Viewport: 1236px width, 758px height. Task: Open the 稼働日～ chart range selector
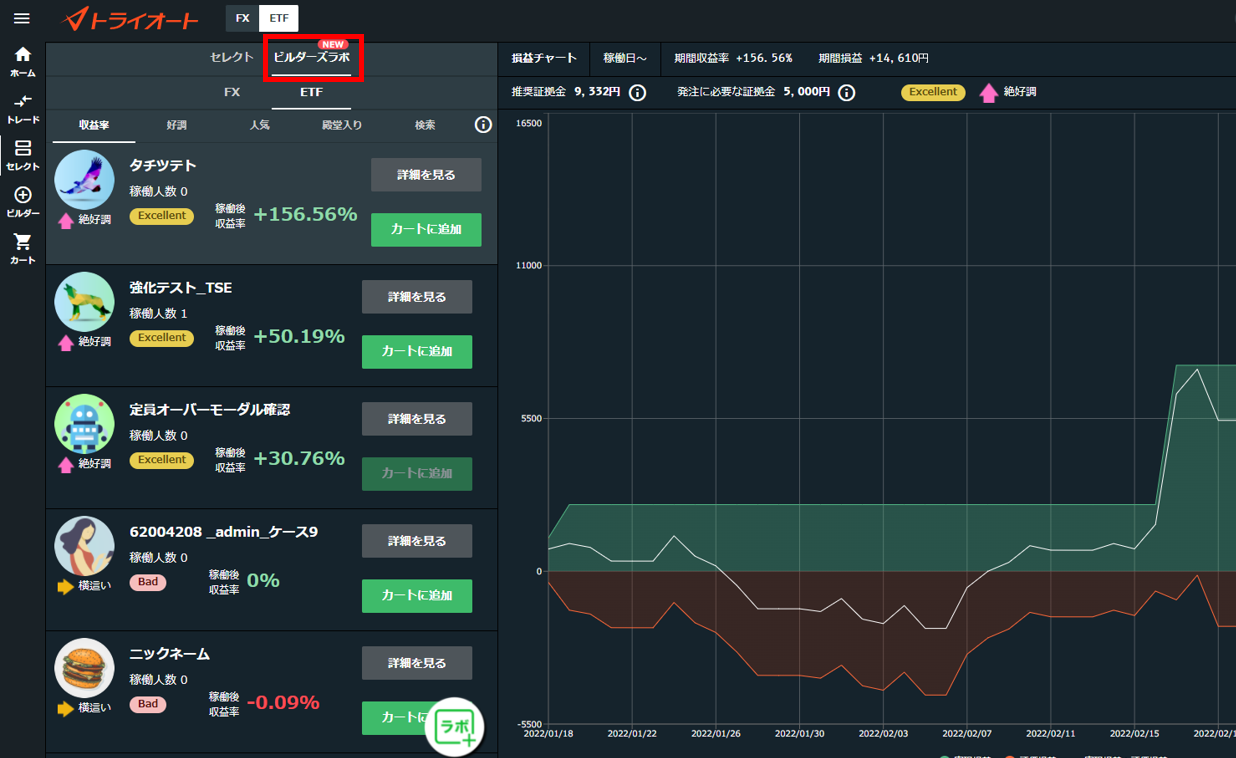coord(625,58)
